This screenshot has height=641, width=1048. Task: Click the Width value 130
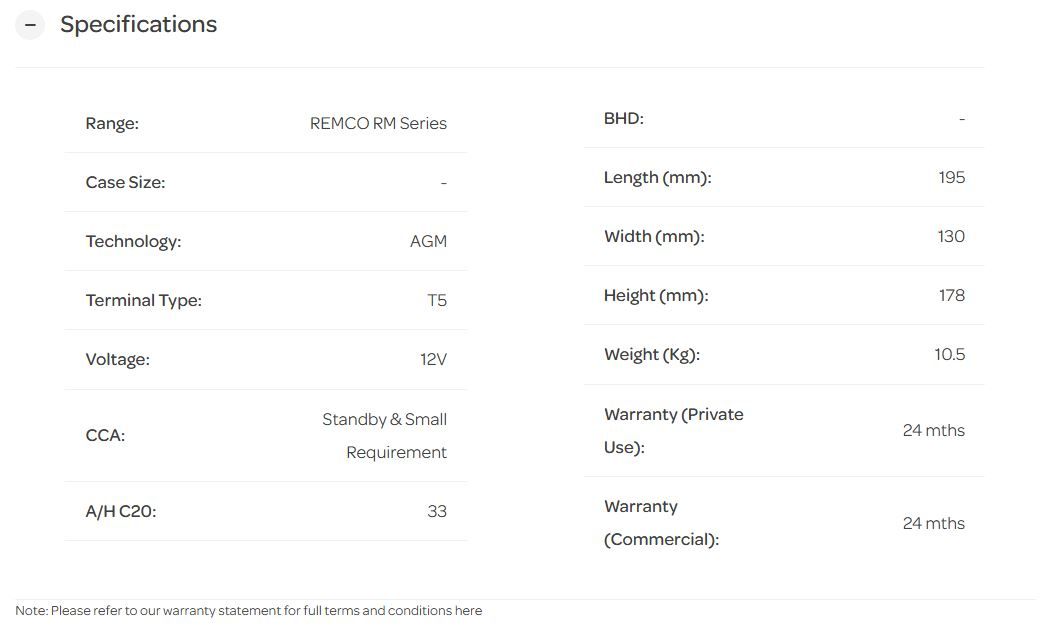pyautogui.click(x=951, y=237)
